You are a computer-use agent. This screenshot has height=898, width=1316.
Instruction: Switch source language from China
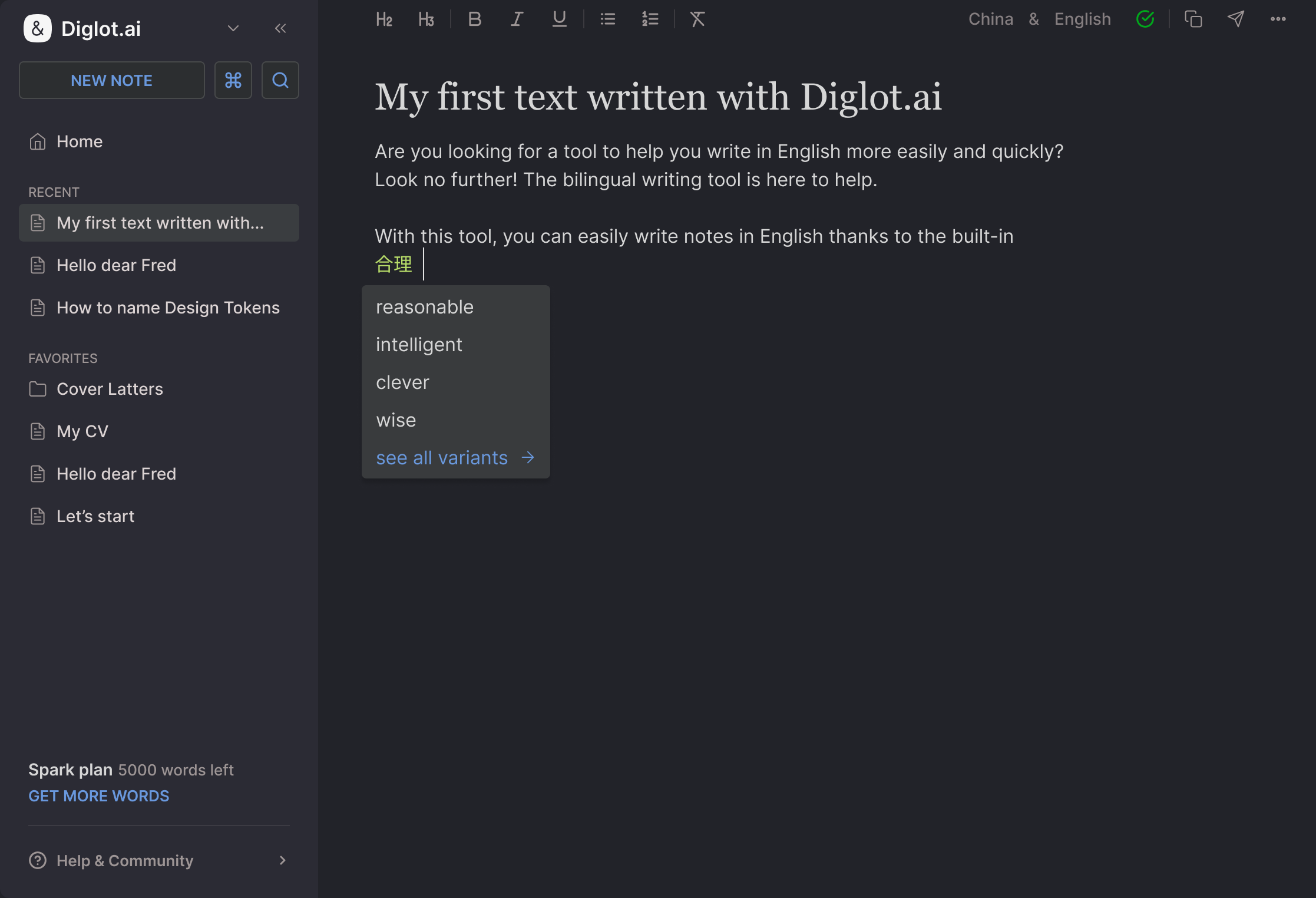coord(991,18)
